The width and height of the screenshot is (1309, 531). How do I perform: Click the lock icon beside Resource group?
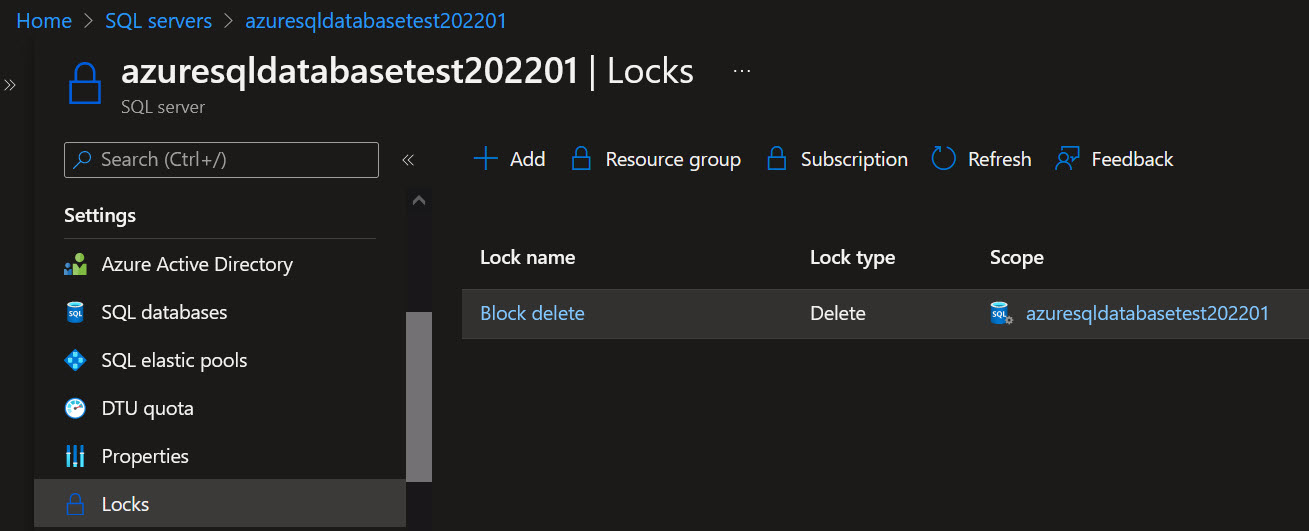tap(581, 159)
